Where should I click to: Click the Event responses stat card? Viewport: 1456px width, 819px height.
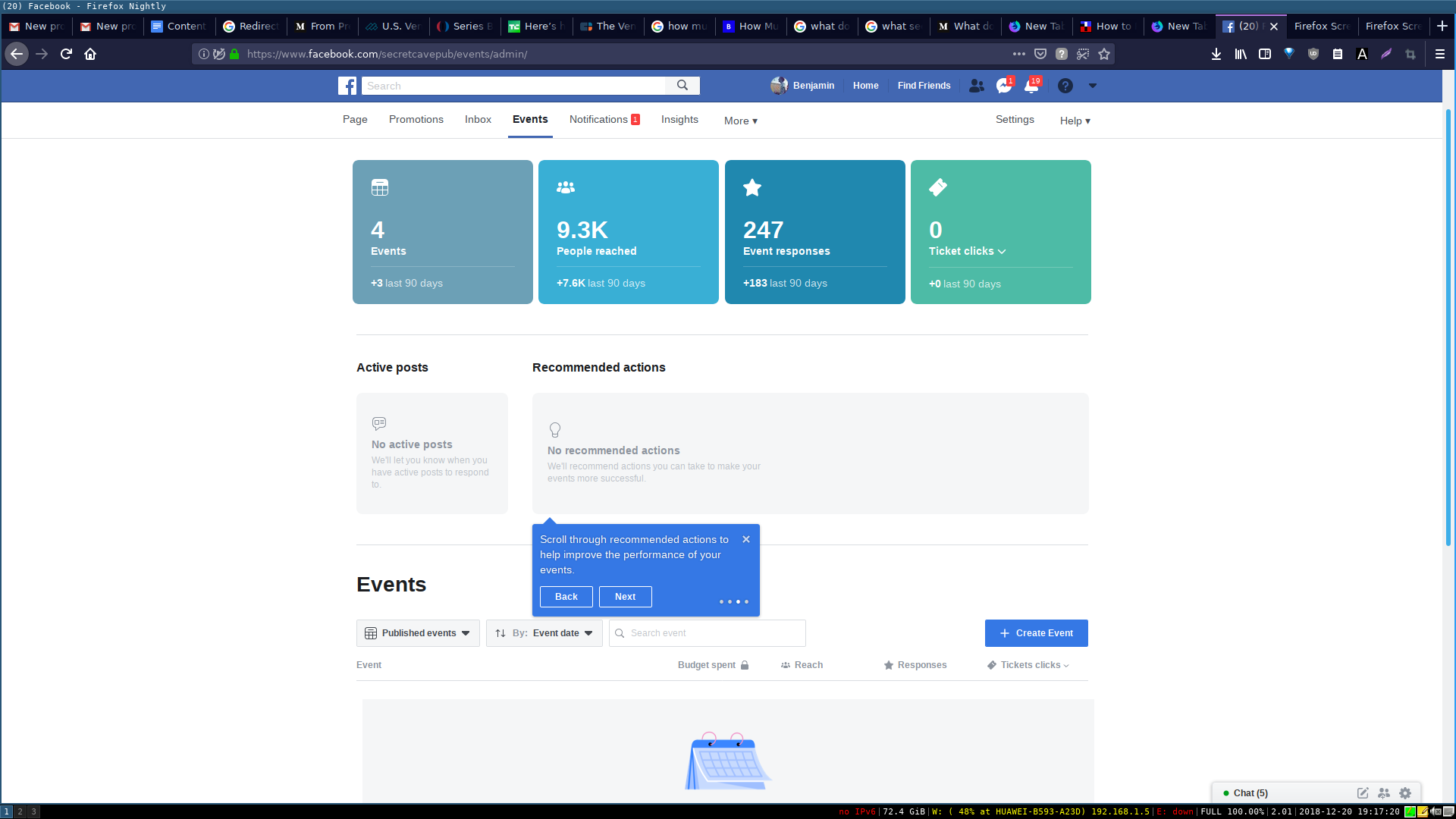tap(815, 232)
